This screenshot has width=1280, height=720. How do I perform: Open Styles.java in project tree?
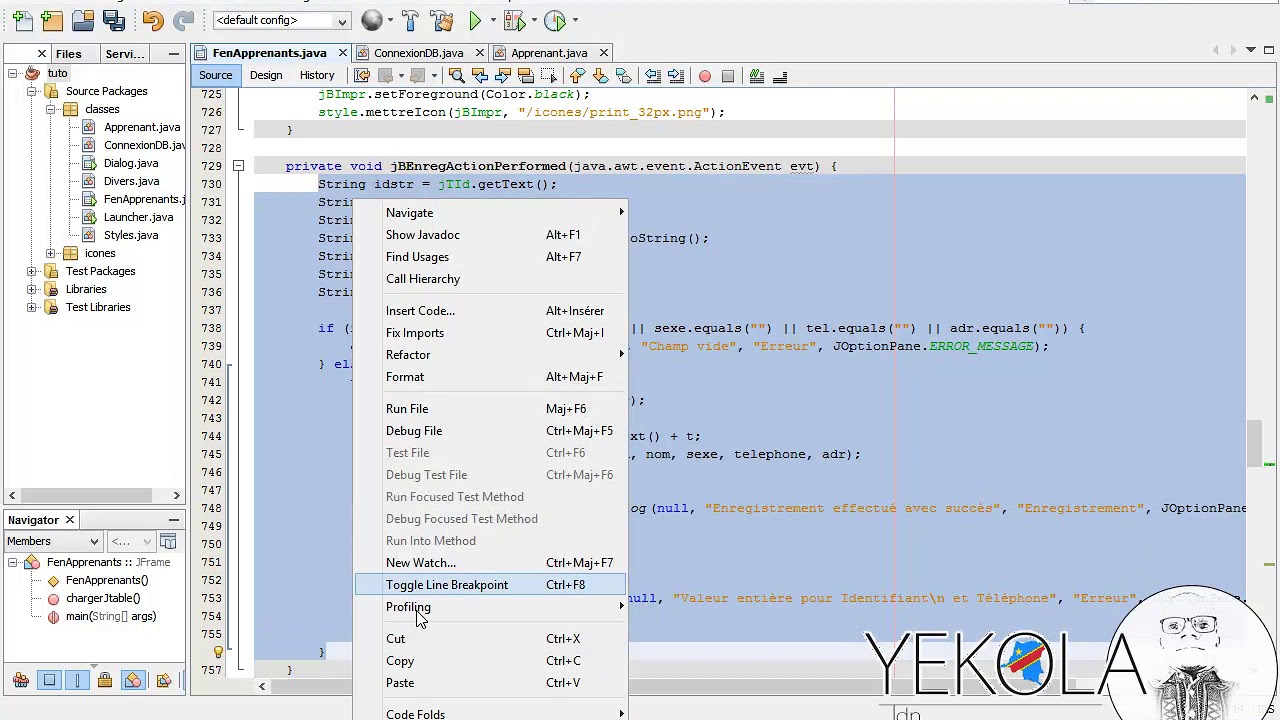[131, 235]
